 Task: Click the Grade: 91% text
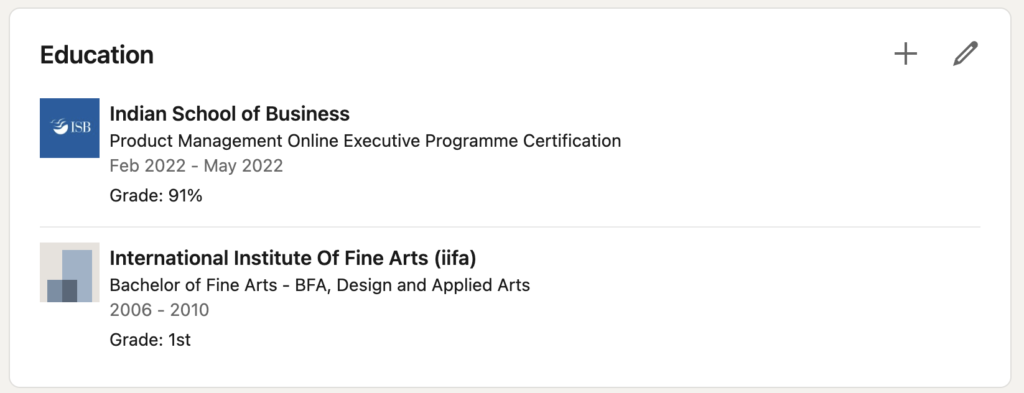[156, 195]
